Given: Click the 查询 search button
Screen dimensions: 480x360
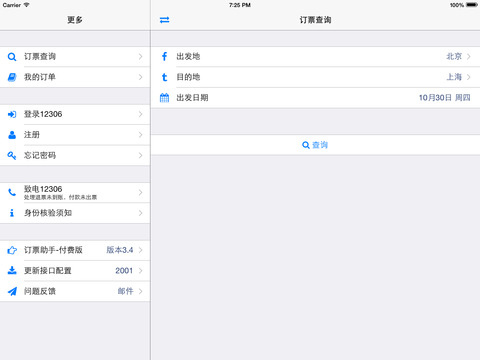Looking at the screenshot, I should (x=315, y=145).
